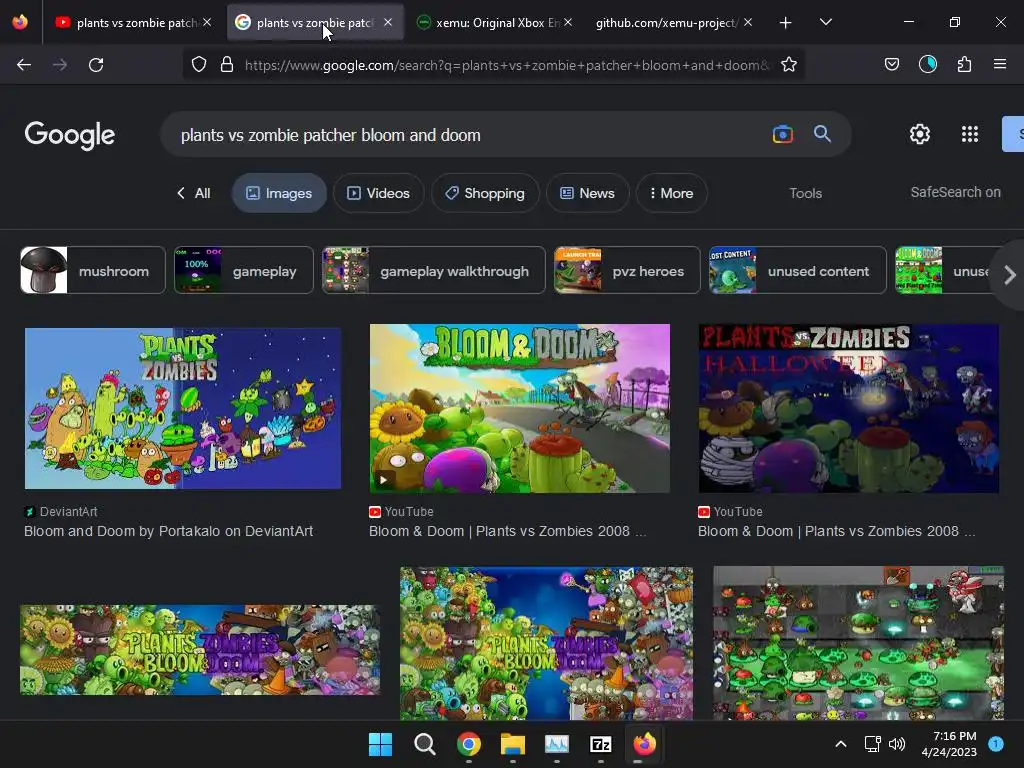Open Bloom and Doom by Portakalo link
This screenshot has height=768, width=1024.
click(x=168, y=532)
